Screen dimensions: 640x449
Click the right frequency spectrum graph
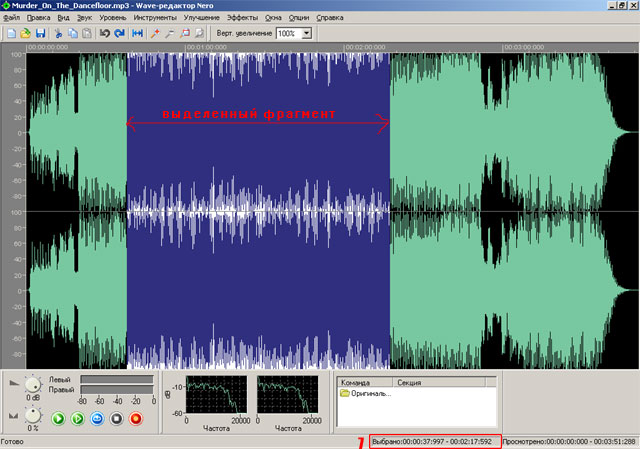pyautogui.click(x=288, y=394)
